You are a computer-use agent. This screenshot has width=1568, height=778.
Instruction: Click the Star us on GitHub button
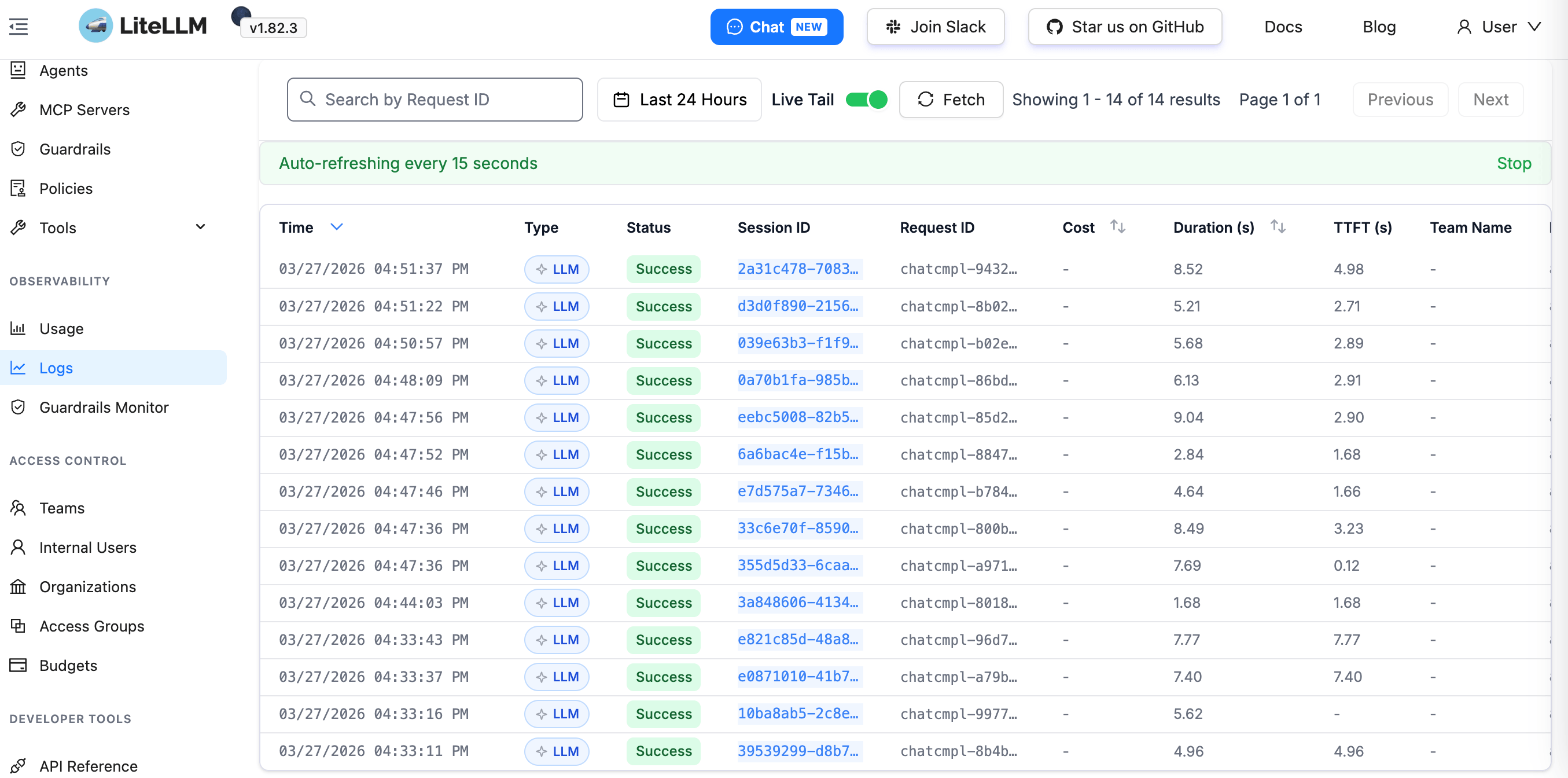click(x=1124, y=27)
